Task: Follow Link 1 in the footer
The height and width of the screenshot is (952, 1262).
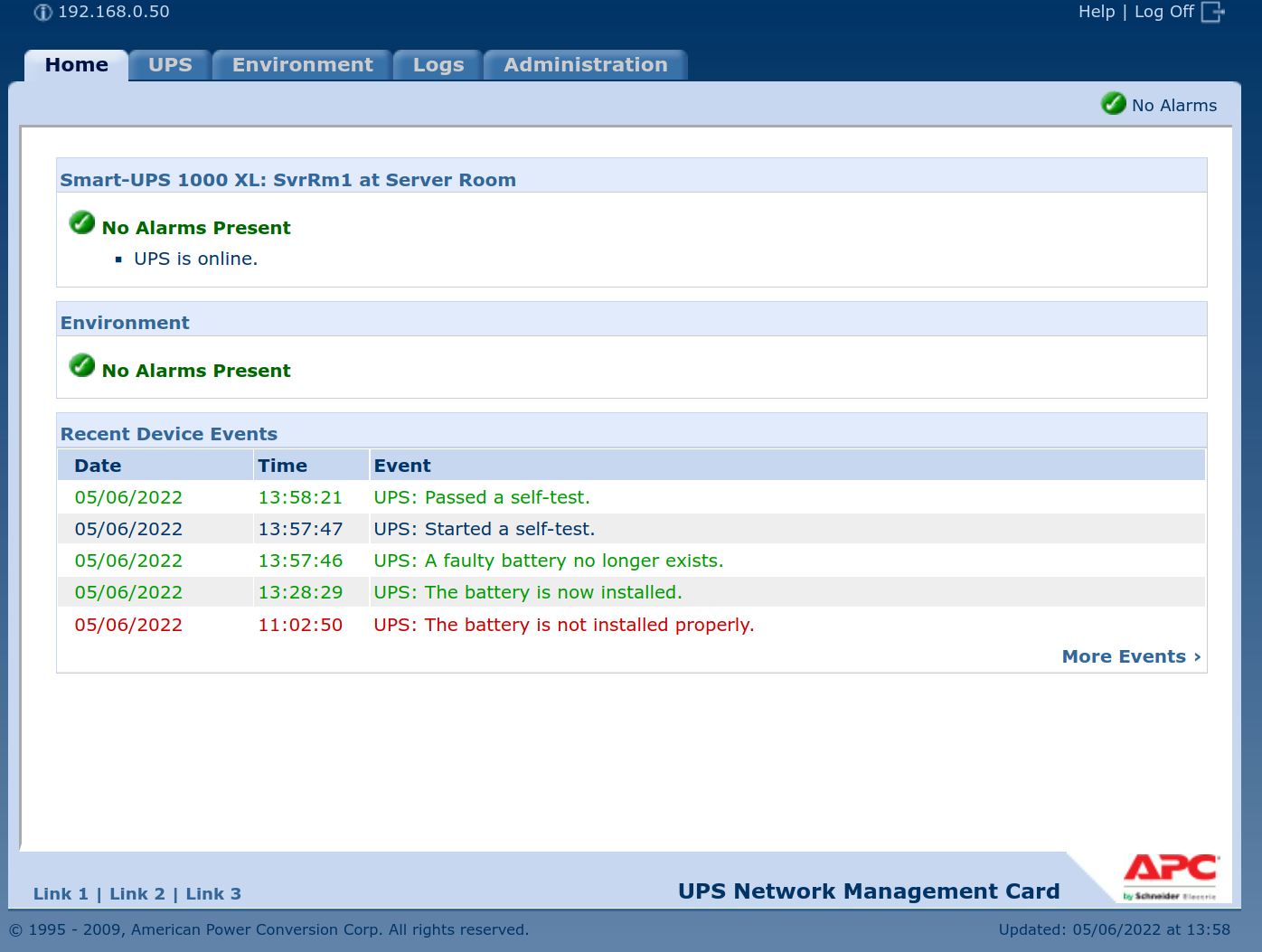Action: [61, 894]
